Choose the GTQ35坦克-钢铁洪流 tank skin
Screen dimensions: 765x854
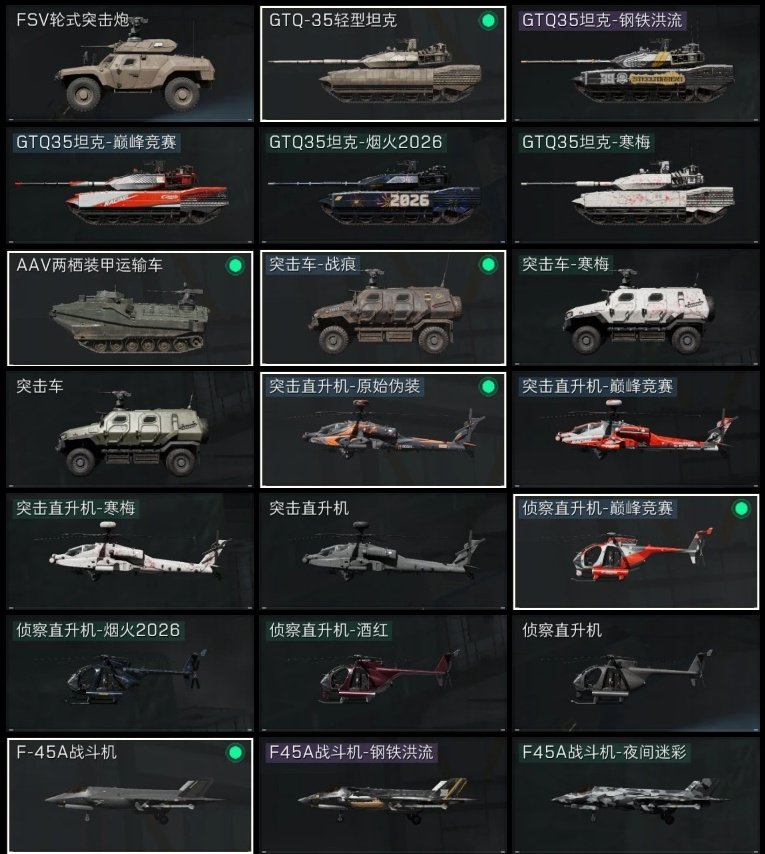pos(636,64)
